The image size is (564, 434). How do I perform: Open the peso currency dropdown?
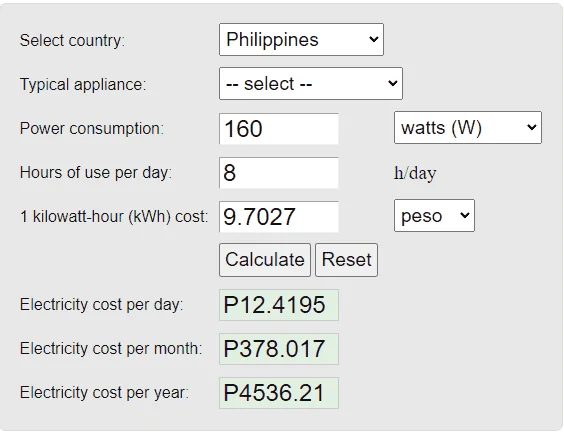point(434,216)
